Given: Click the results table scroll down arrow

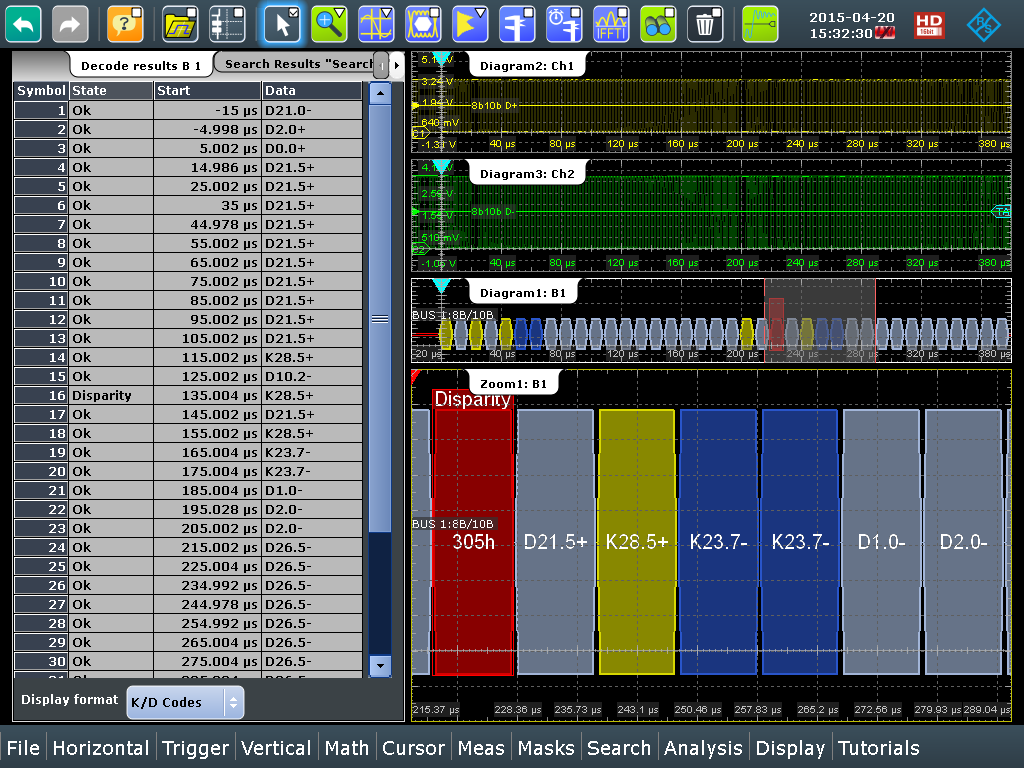Looking at the screenshot, I should pyautogui.click(x=380, y=665).
